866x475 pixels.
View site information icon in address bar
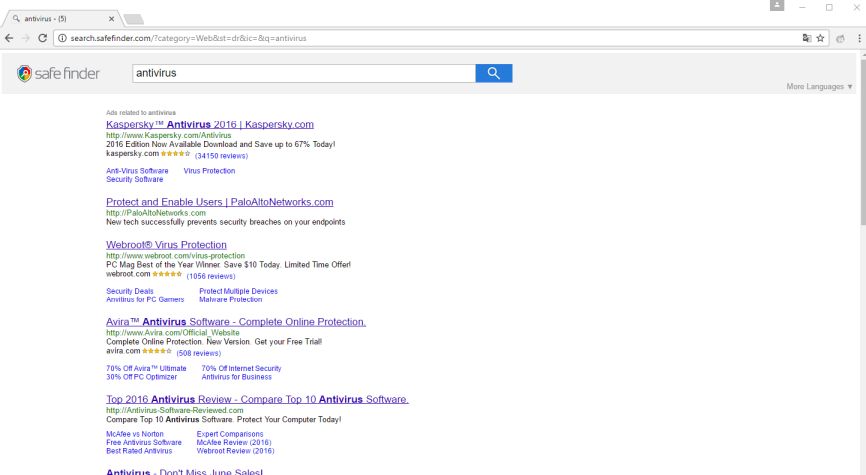62,38
